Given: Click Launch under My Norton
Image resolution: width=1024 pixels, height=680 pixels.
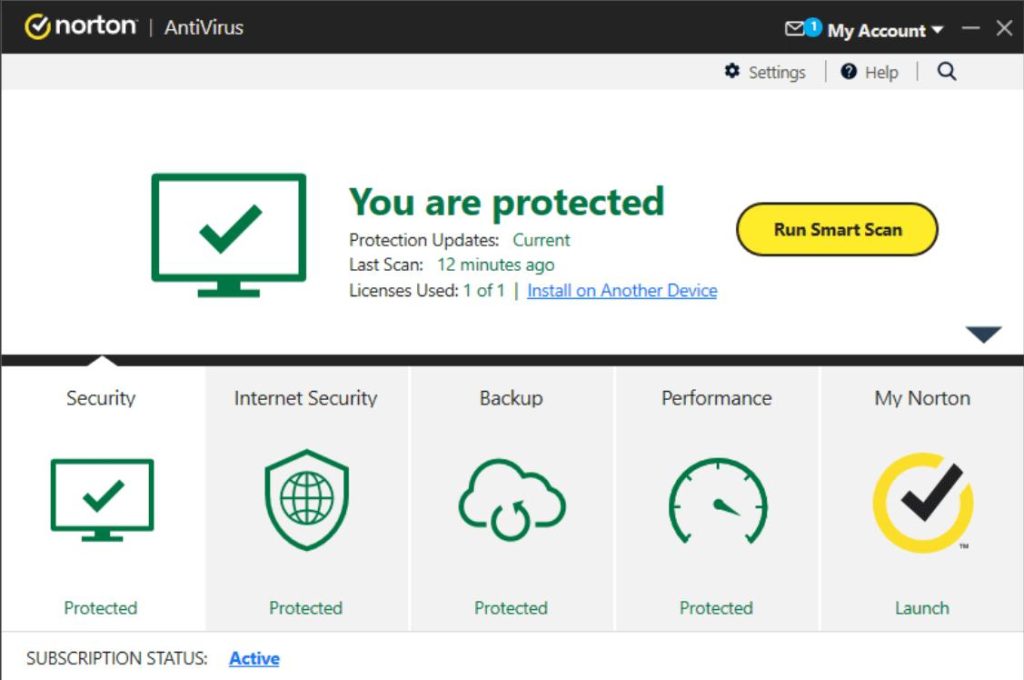Looking at the screenshot, I should pyautogui.click(x=922, y=608).
